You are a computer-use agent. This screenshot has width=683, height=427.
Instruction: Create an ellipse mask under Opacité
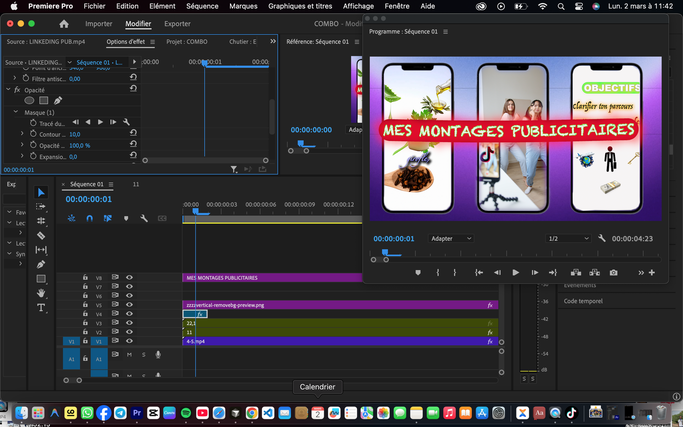(x=29, y=101)
